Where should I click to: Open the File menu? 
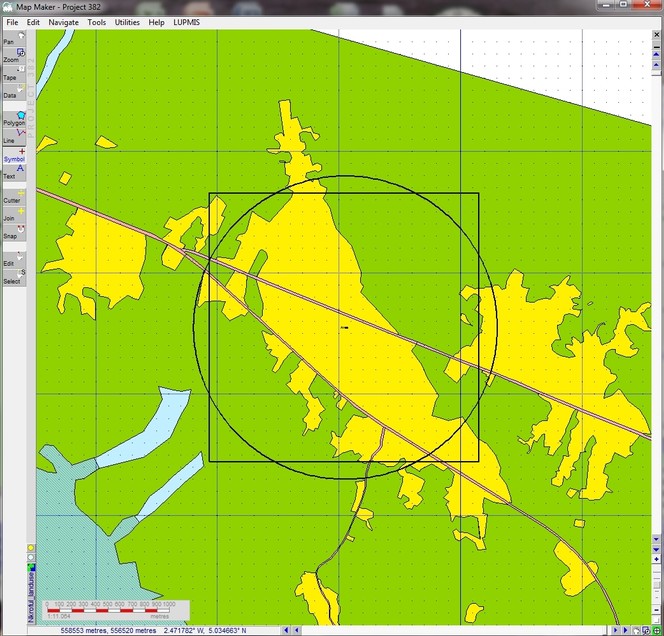coord(12,21)
